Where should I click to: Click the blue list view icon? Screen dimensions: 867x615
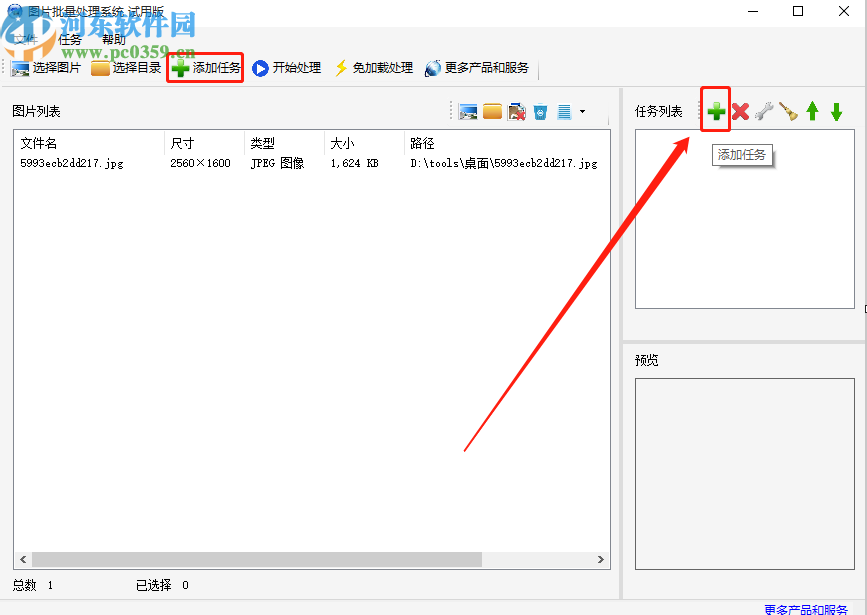pos(565,112)
